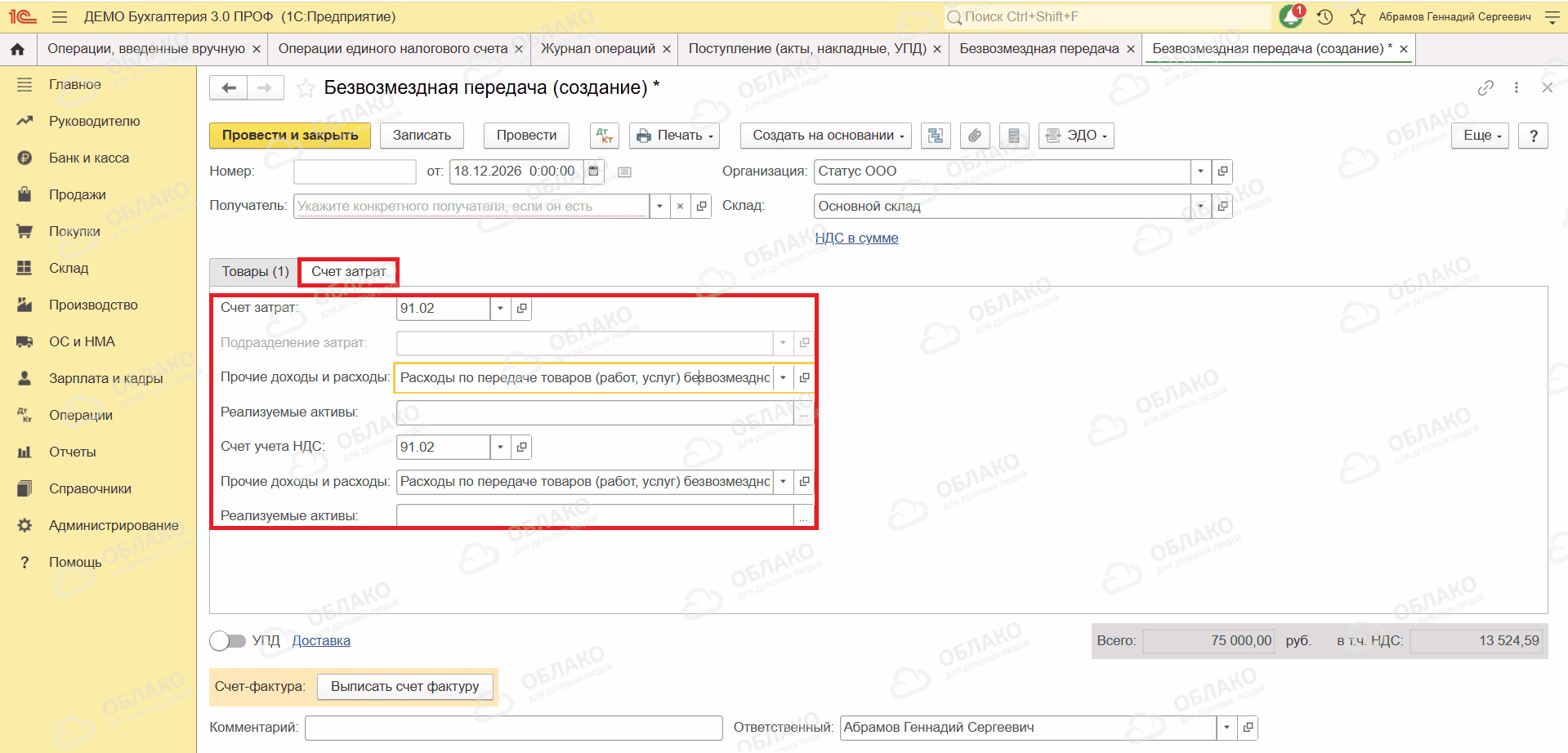Switch to the Товары (1) tab
1568x753 pixels.
pyautogui.click(x=255, y=272)
